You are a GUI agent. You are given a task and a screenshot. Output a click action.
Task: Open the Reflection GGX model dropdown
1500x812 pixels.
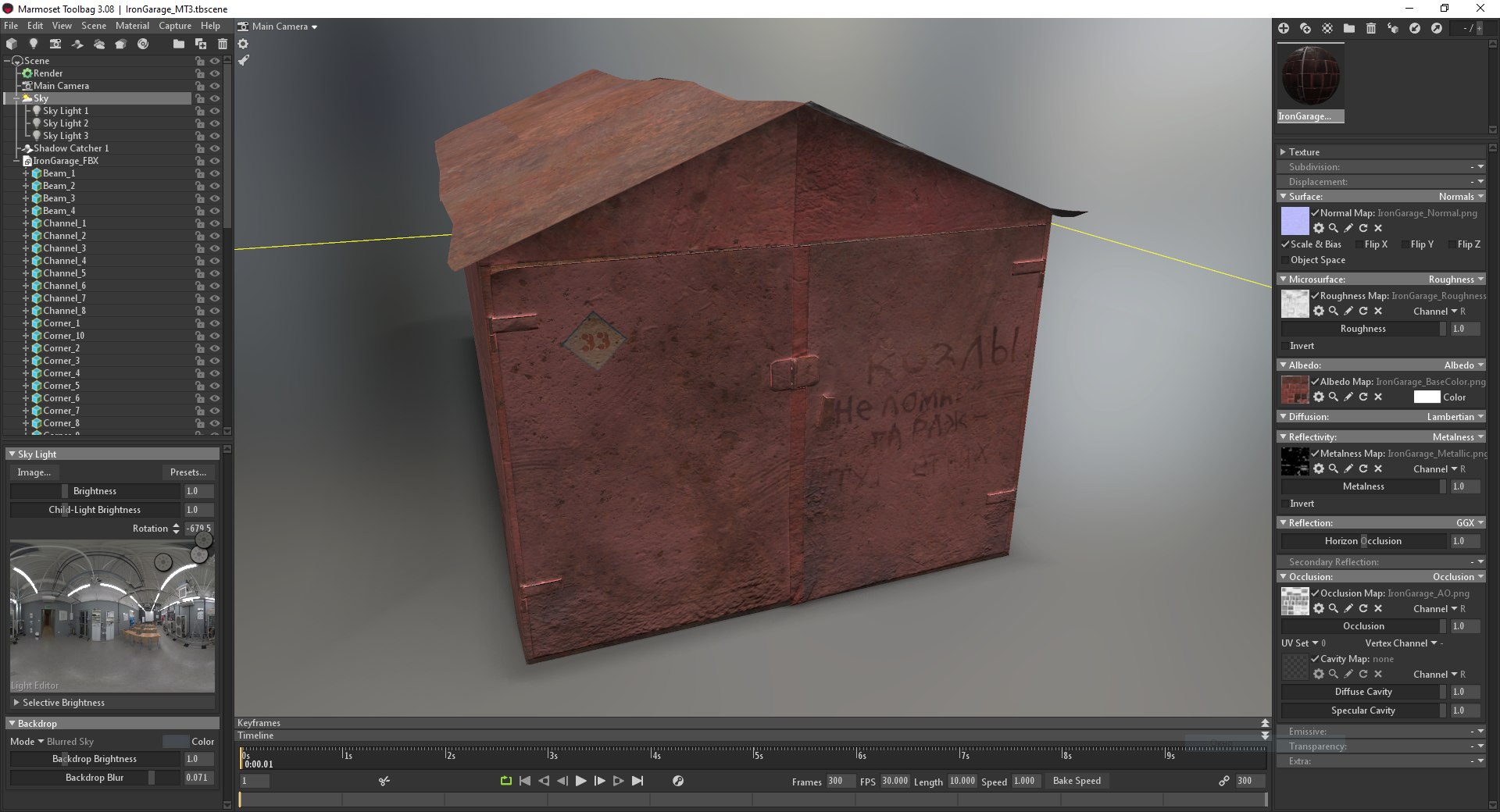pyautogui.click(x=1470, y=523)
